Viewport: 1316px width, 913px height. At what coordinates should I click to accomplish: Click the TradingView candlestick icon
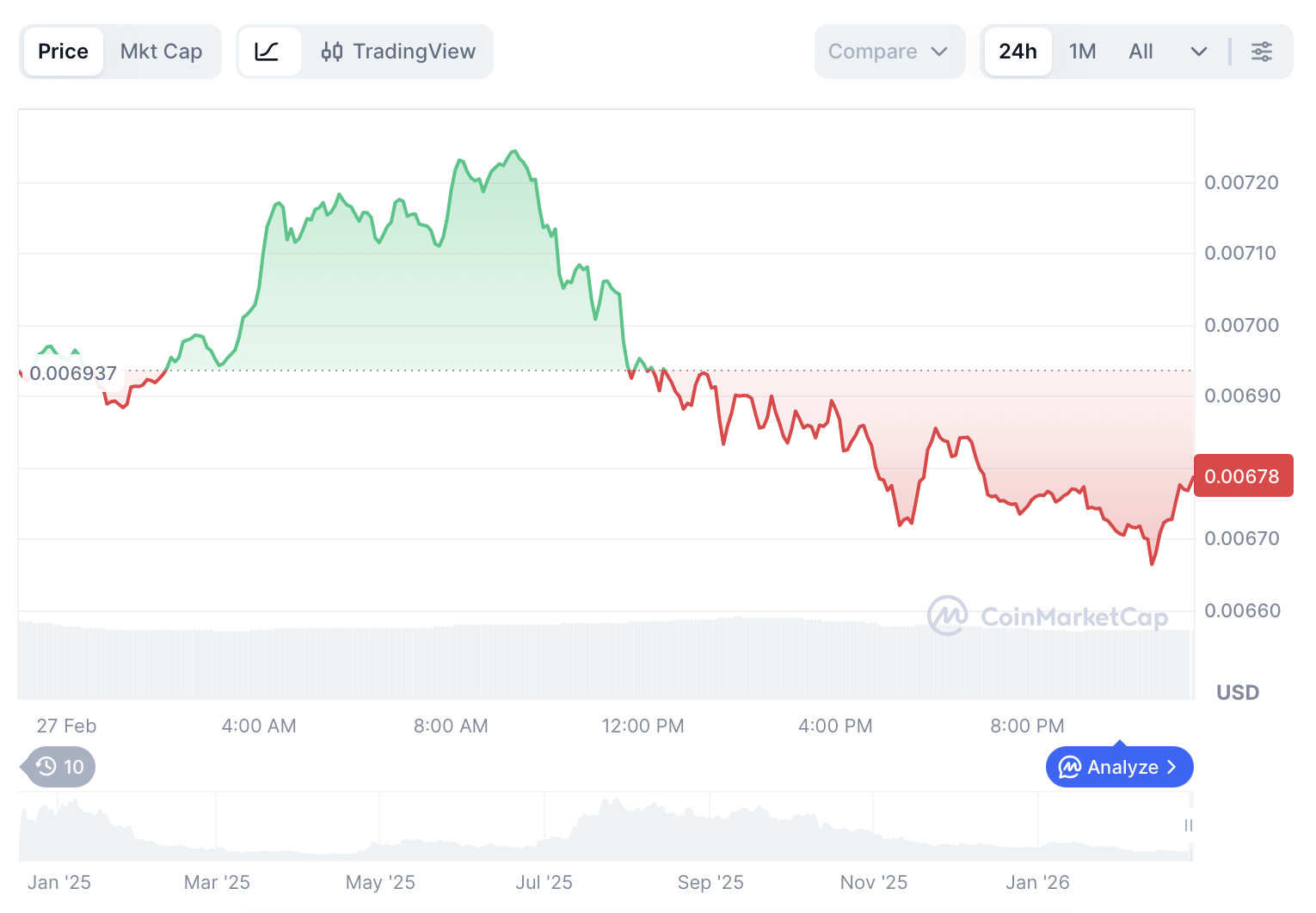[x=332, y=52]
